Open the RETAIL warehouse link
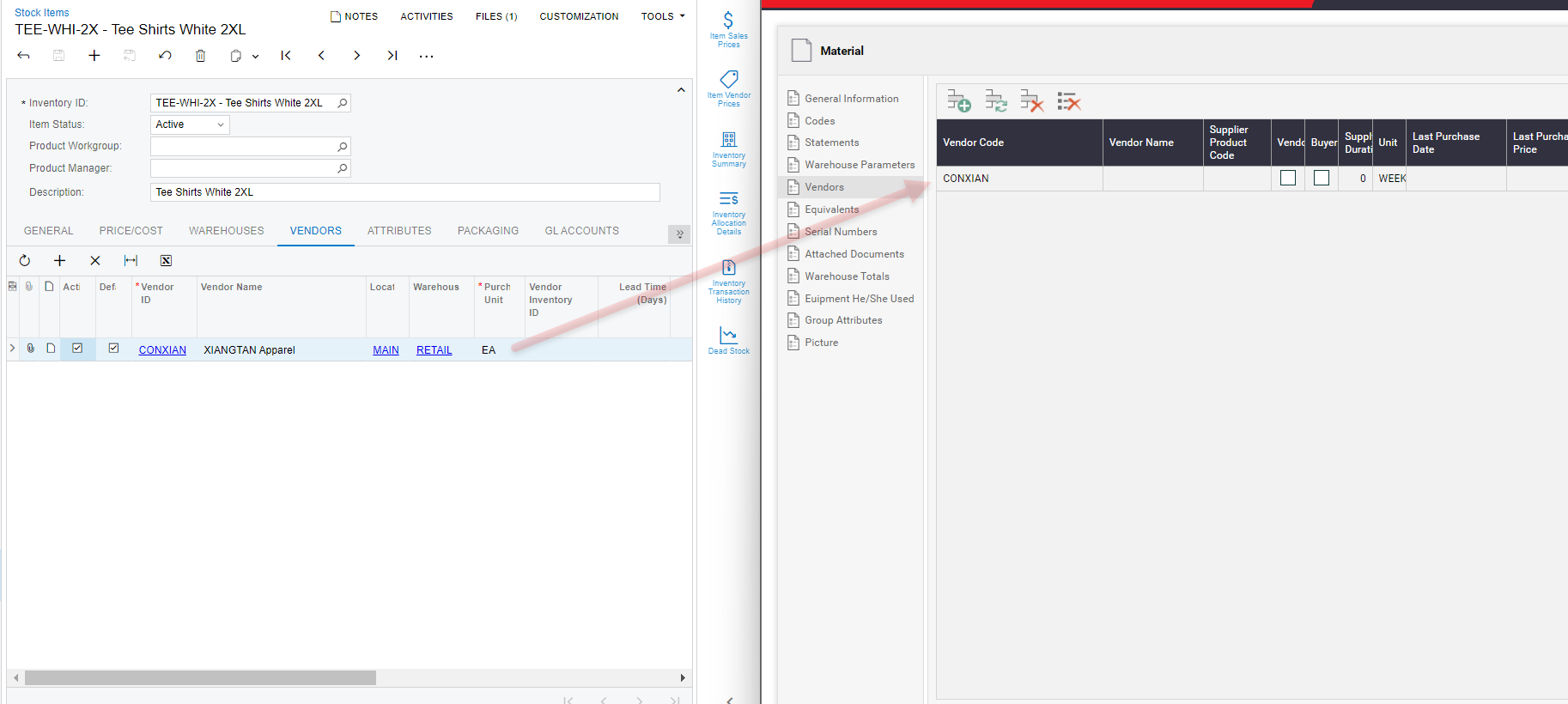Screen dimensions: 1568x704 point(434,350)
